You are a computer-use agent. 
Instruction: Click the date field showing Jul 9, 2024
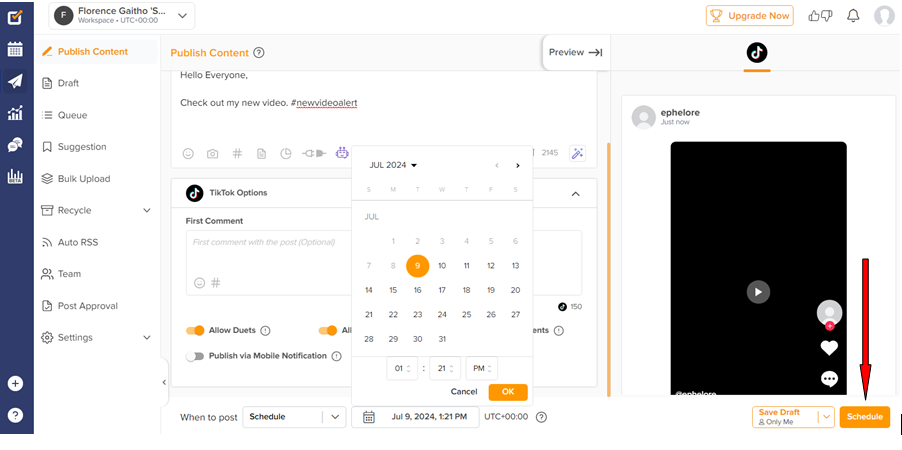pos(415,417)
